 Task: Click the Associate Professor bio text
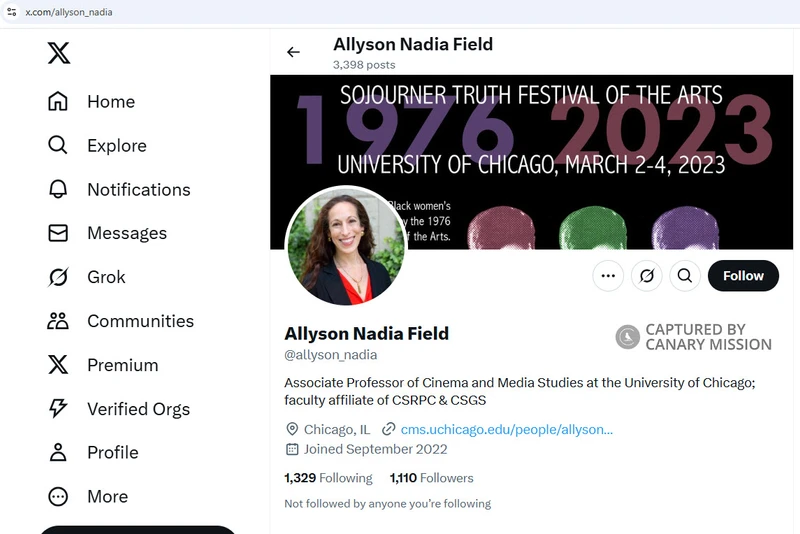(x=519, y=391)
